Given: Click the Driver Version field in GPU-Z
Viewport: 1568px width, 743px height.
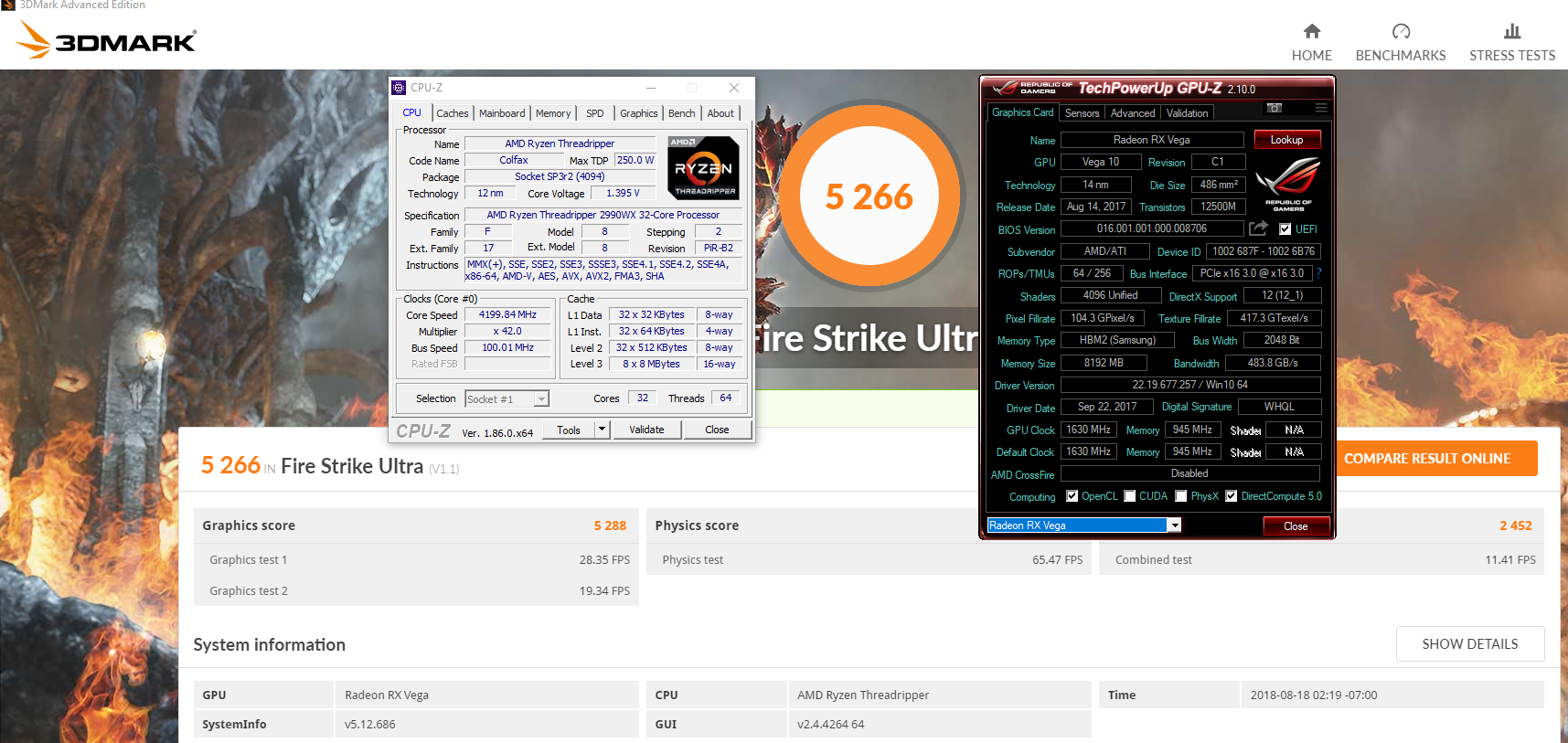Looking at the screenshot, I should (x=1190, y=385).
